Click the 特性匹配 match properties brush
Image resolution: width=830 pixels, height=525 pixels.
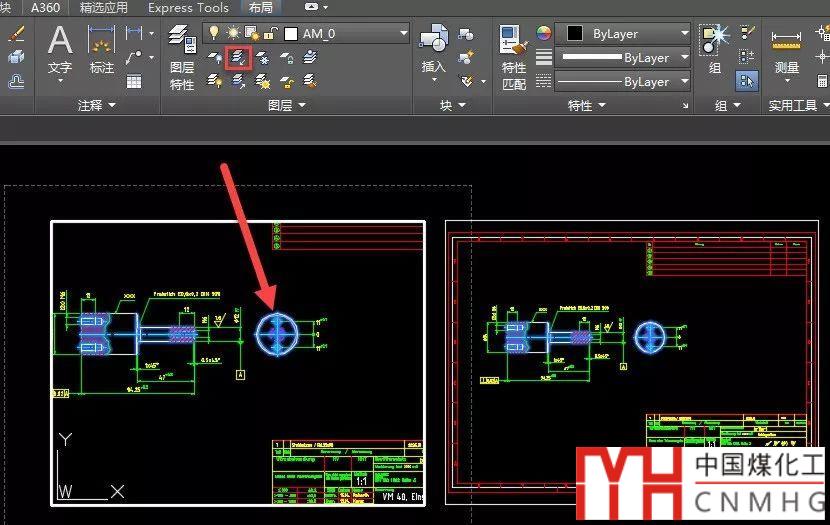click(x=513, y=60)
